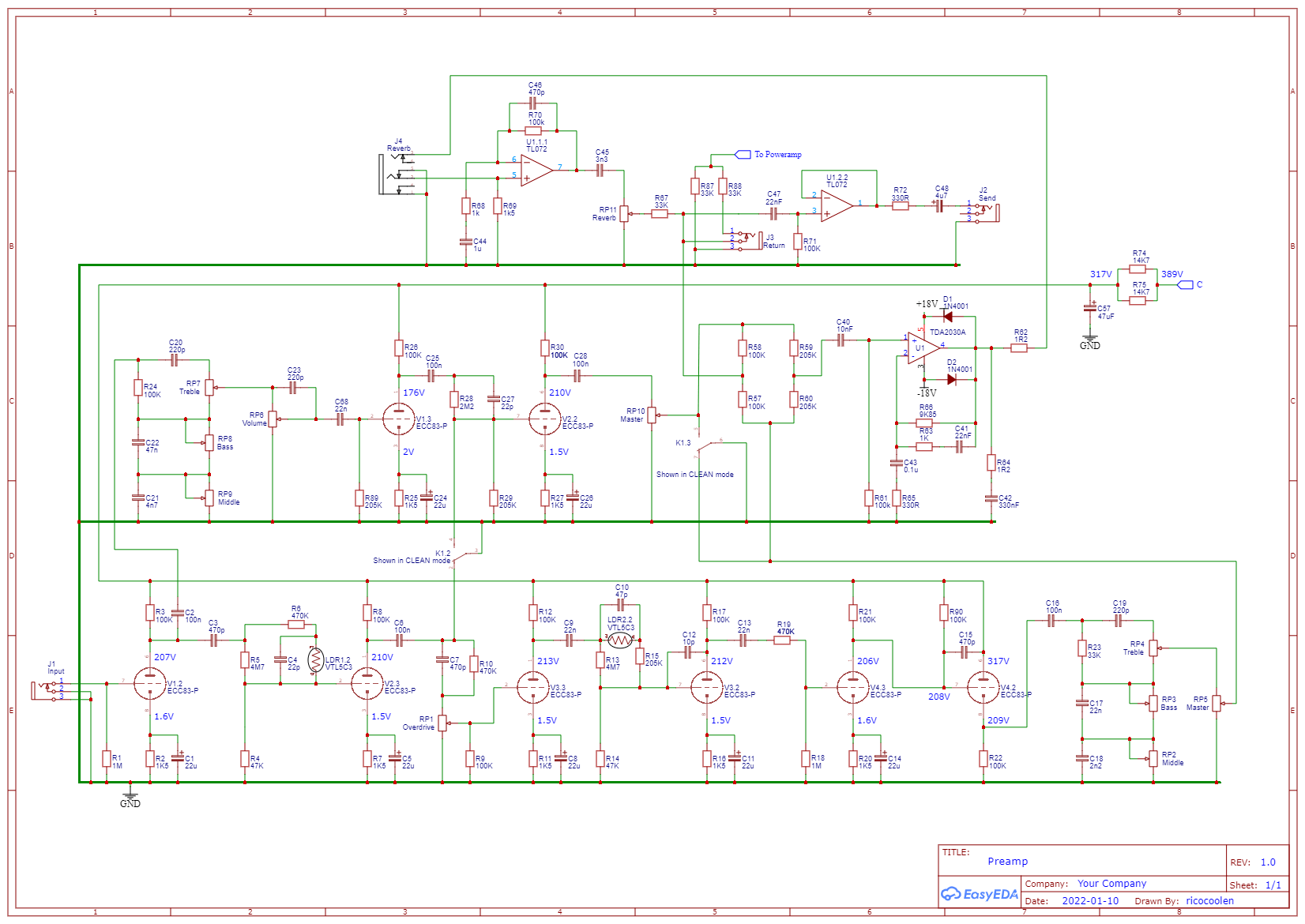Select the RP8 Bass potentiometer

coord(209,442)
